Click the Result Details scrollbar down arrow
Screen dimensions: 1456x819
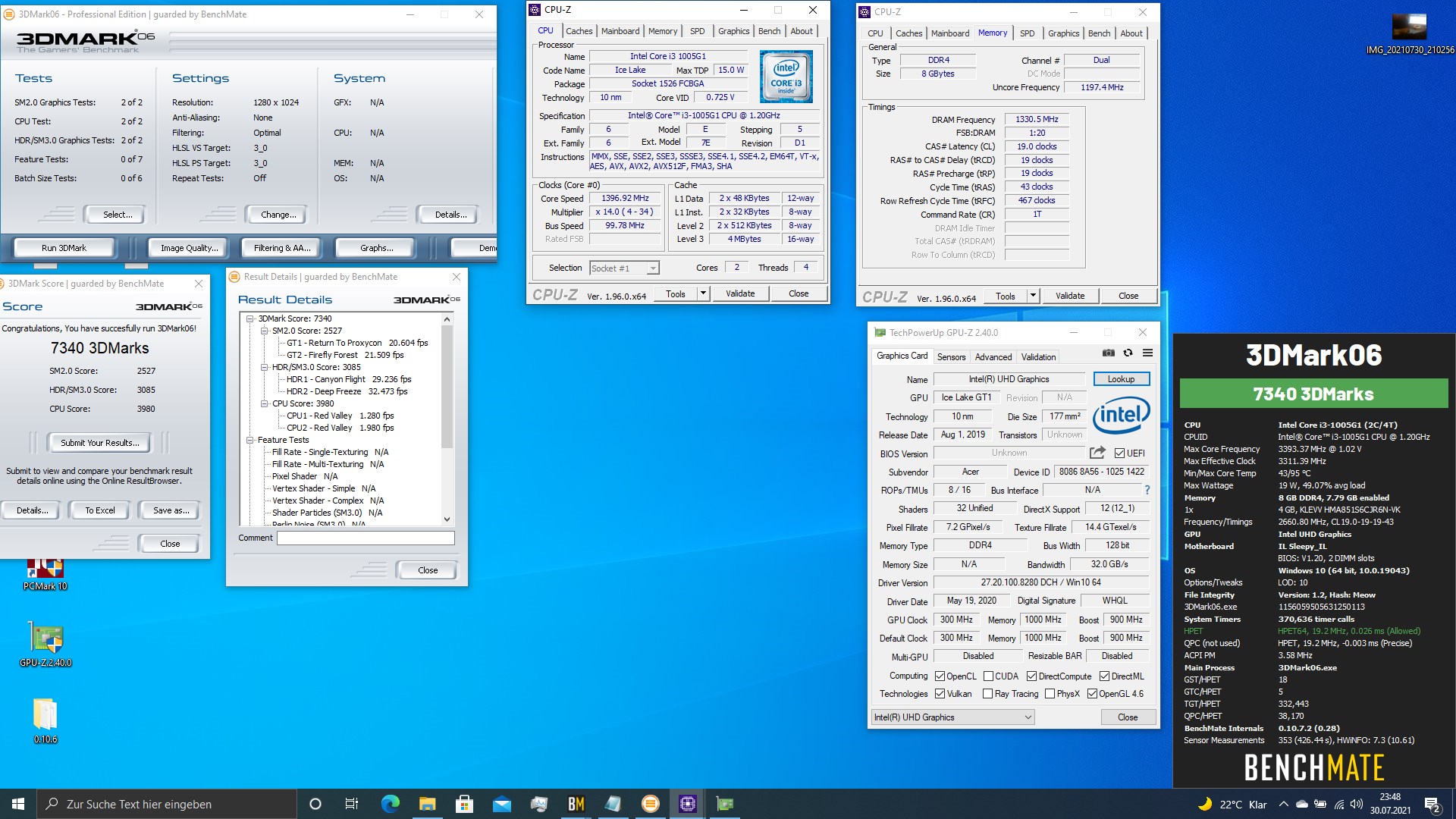click(447, 519)
